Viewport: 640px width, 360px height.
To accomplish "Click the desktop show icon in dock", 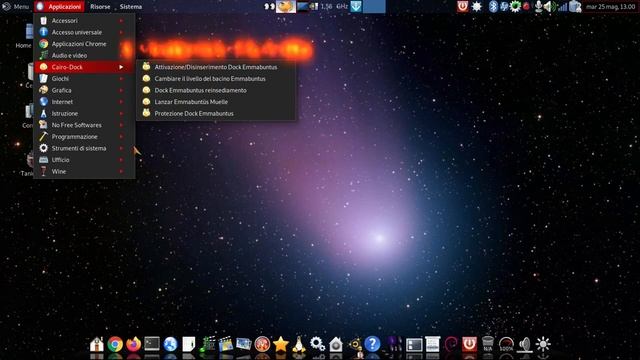I will (x=414, y=344).
